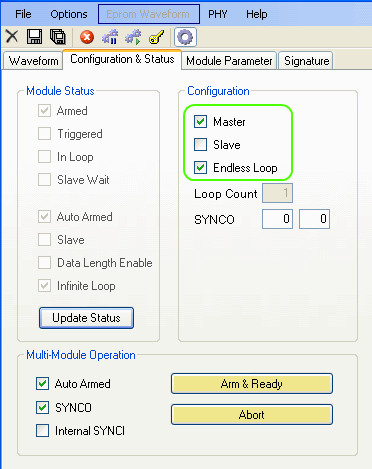Click the Data Length Enable checkbox
Screen dimensions: 372x469
coord(44,263)
